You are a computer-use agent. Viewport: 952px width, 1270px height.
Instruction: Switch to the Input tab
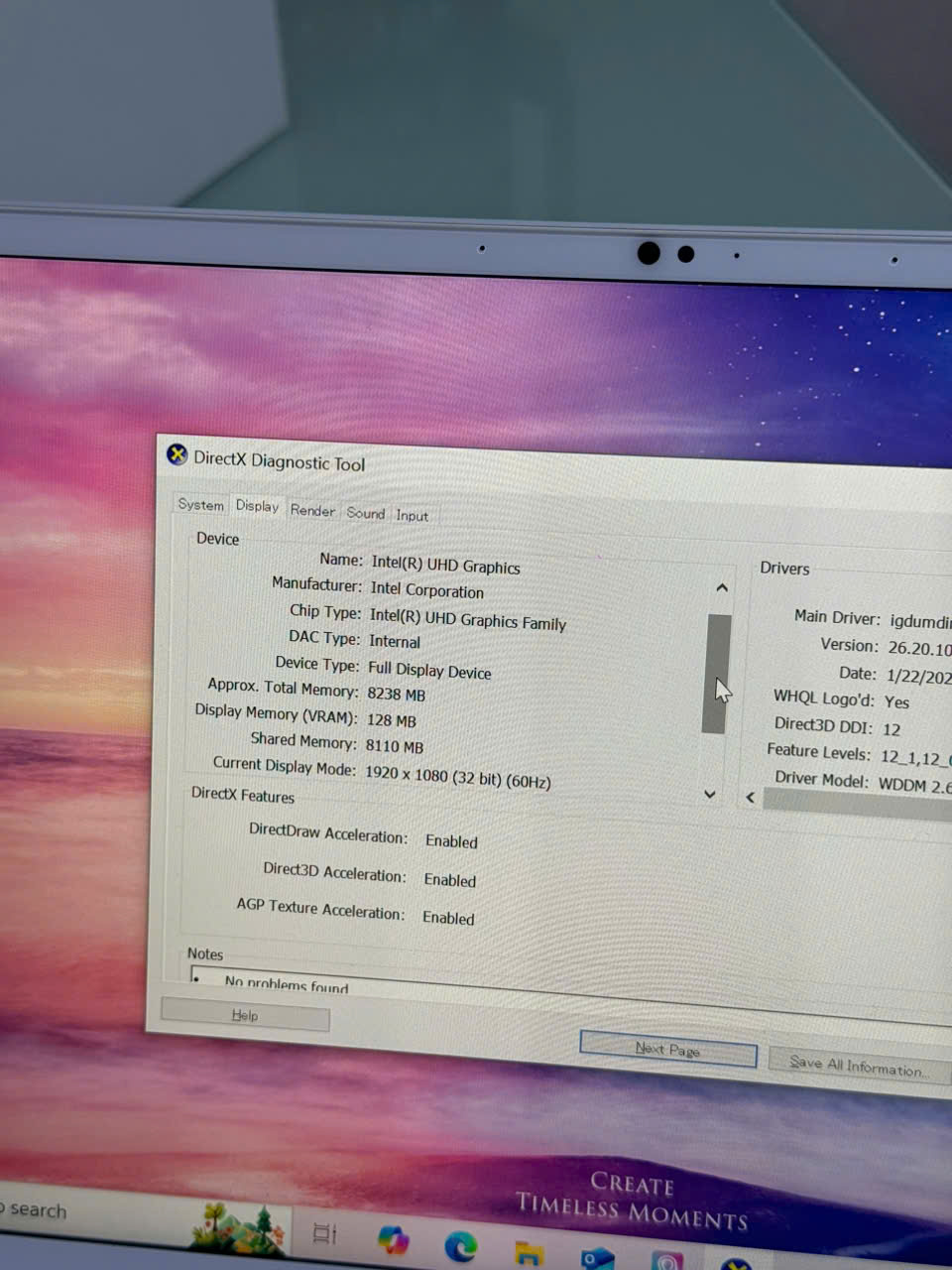point(412,515)
